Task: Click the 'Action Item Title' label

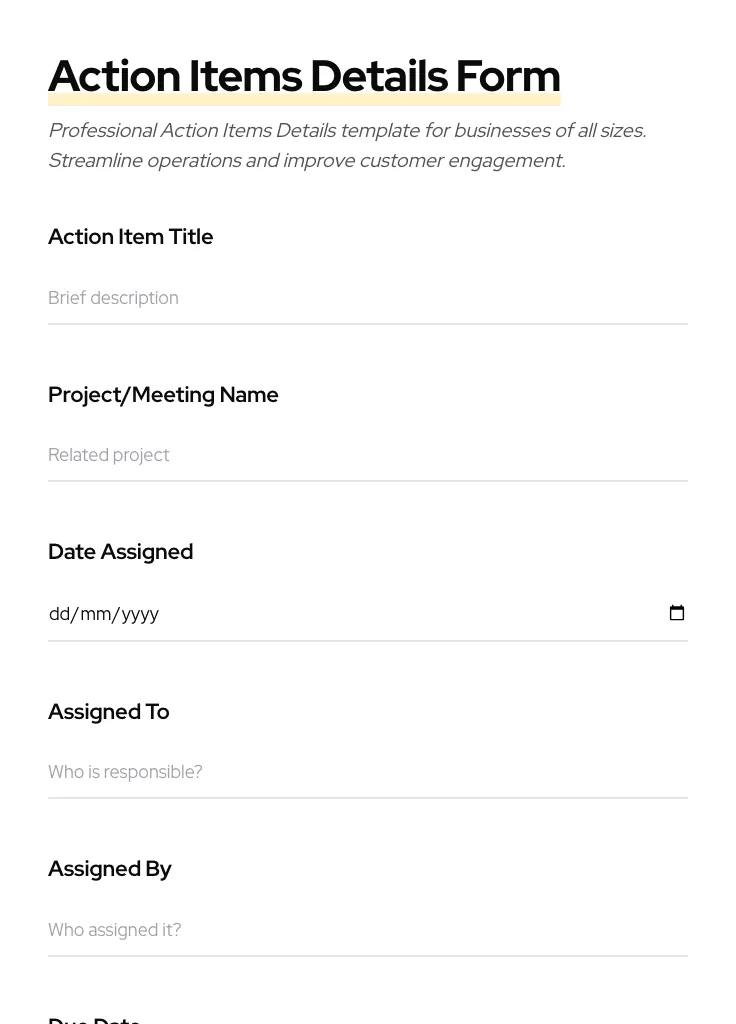Action: point(130,237)
